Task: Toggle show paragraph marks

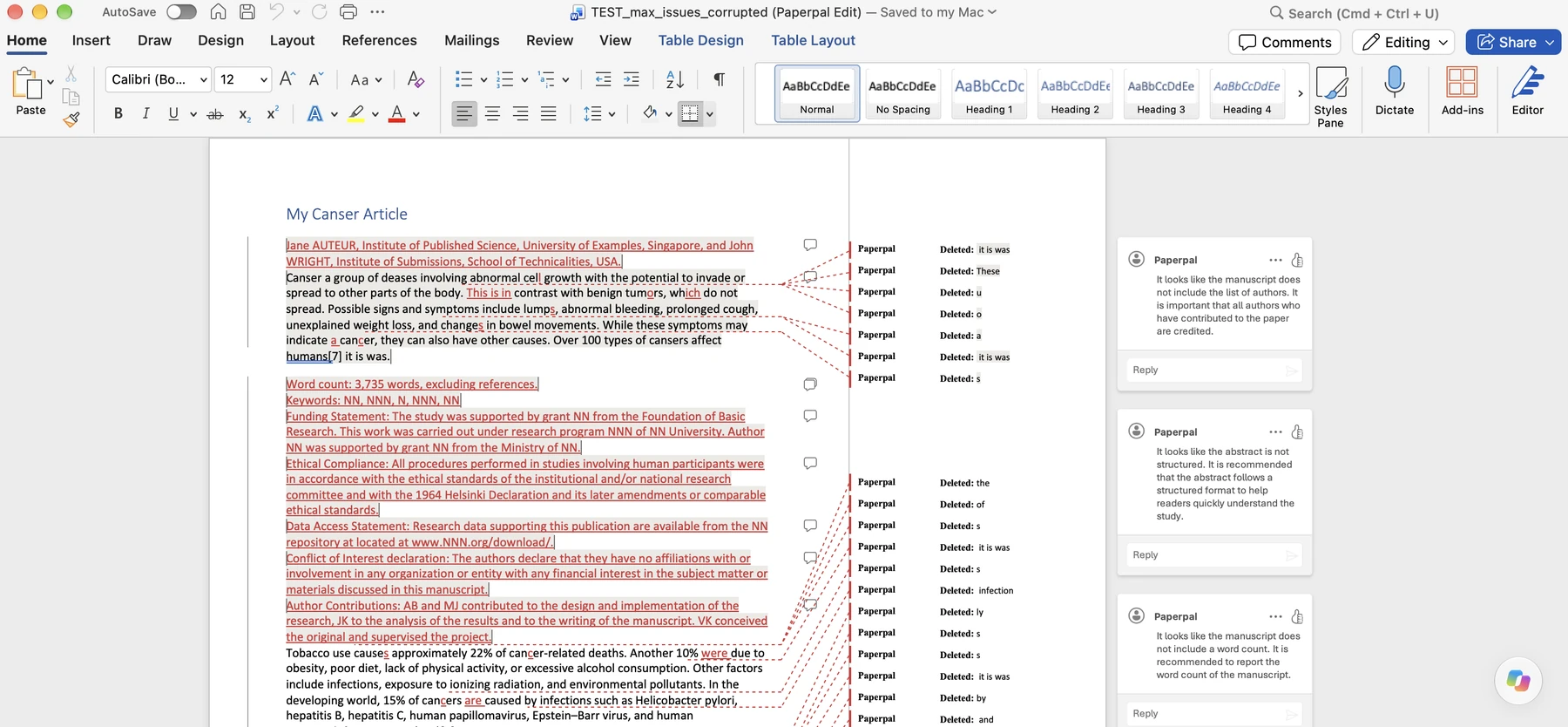Action: pyautogui.click(x=720, y=79)
